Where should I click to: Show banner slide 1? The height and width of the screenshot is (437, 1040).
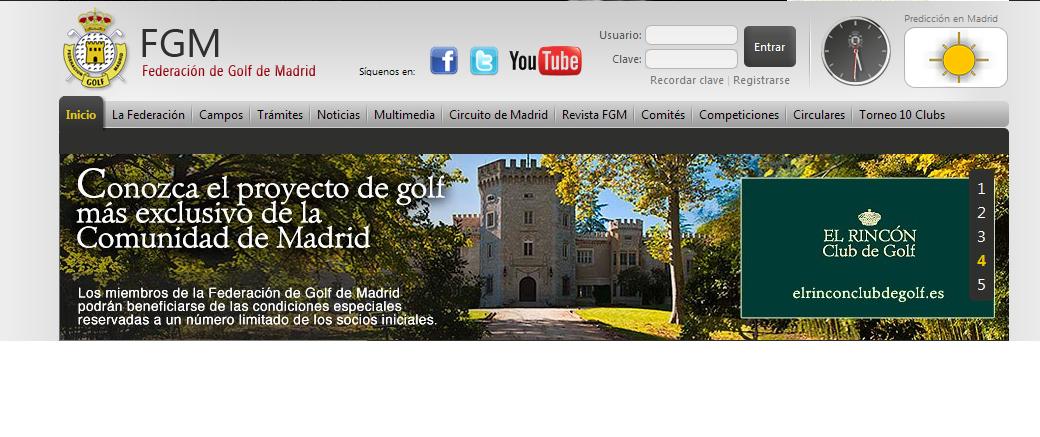982,189
